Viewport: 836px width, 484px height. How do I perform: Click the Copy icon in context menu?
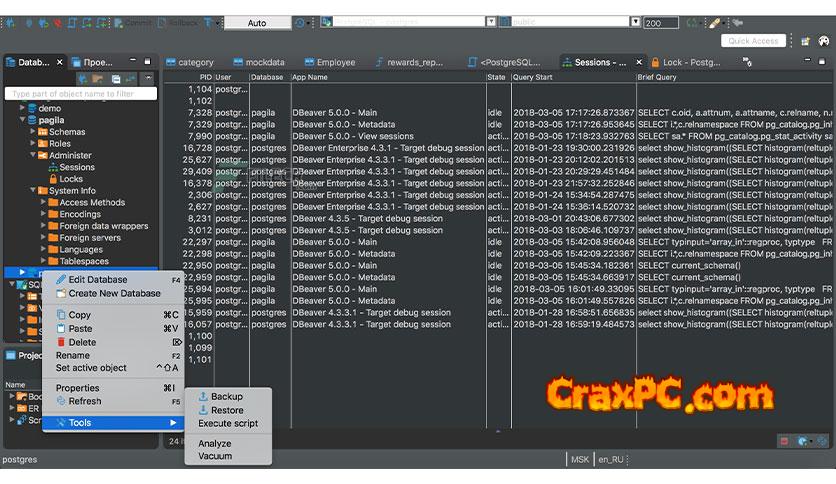coord(61,315)
